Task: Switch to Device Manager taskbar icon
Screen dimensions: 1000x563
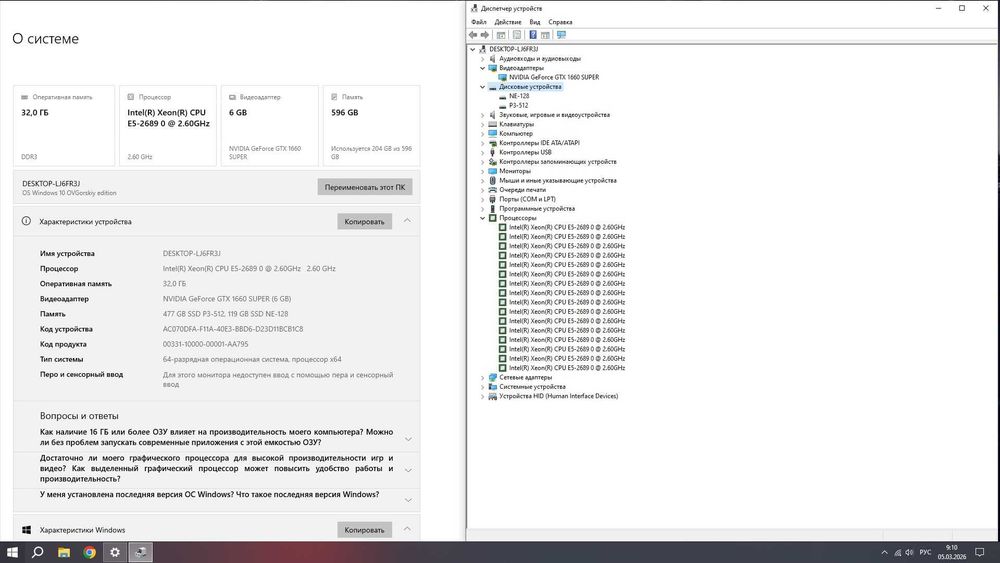Action: pos(140,552)
